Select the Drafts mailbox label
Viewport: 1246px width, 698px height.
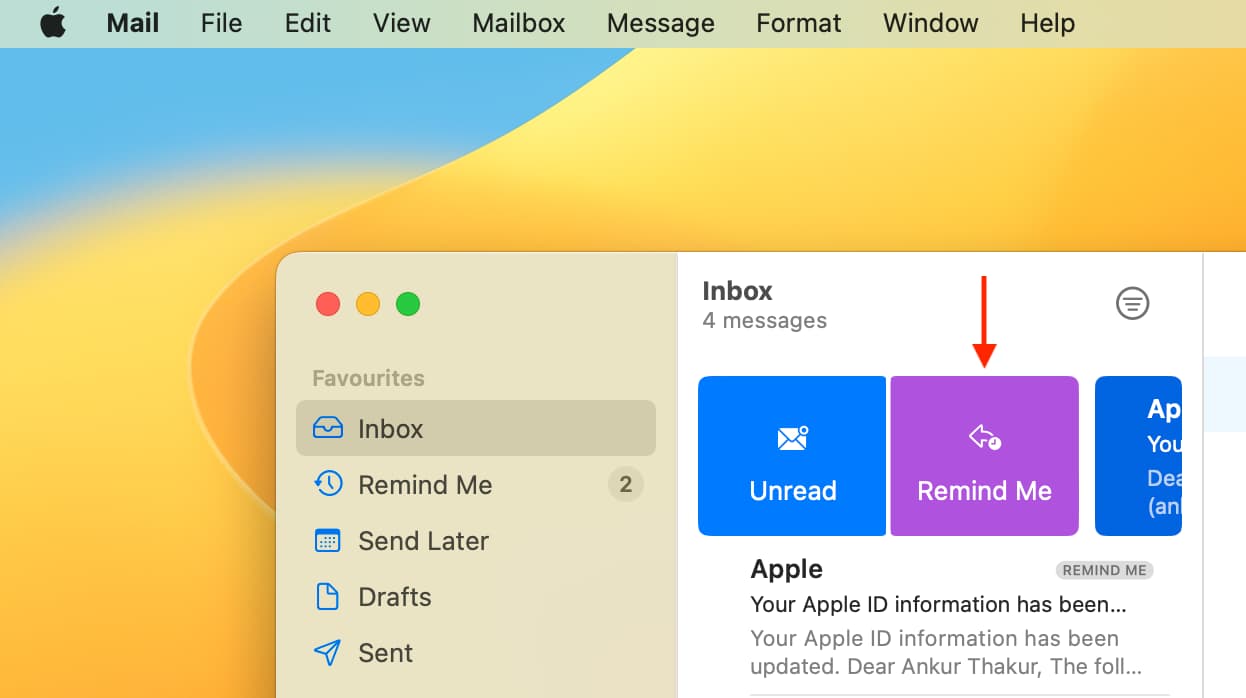(x=395, y=597)
